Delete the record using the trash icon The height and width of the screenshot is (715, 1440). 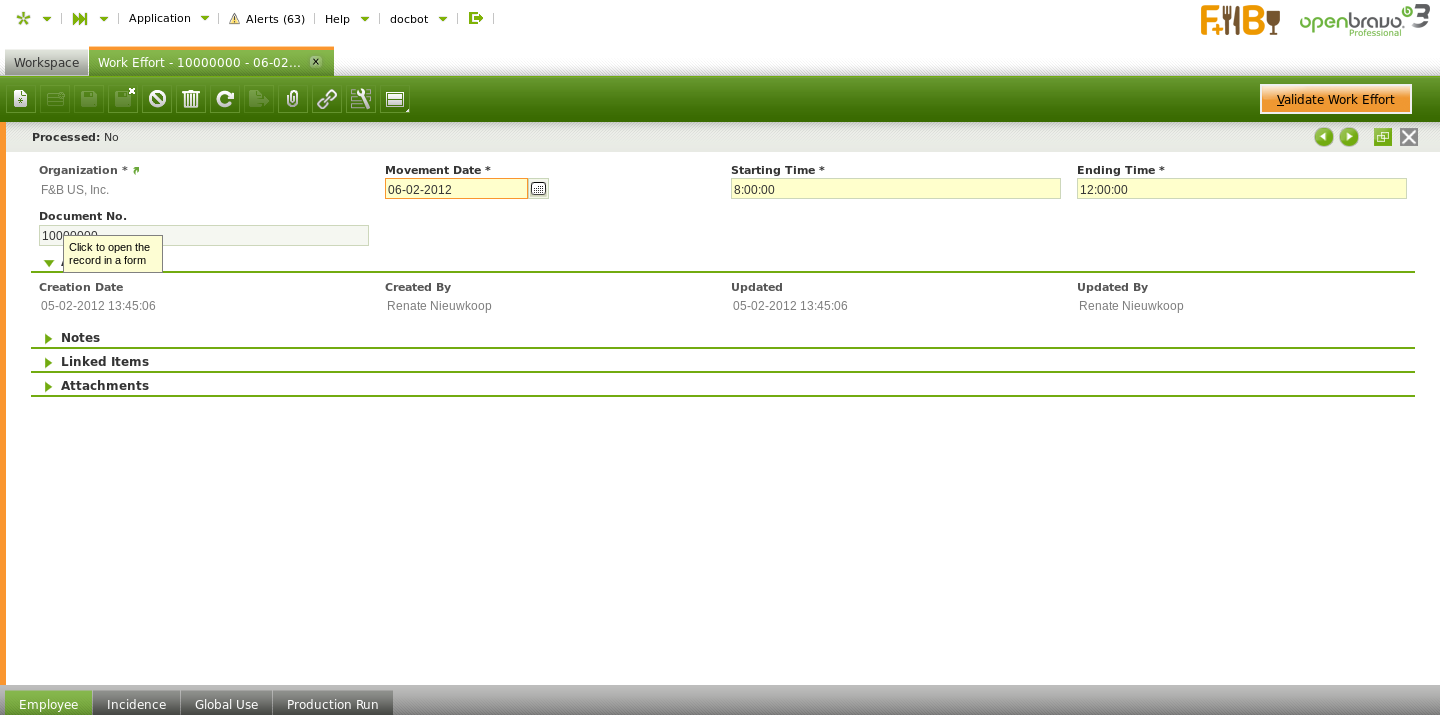pos(191,99)
